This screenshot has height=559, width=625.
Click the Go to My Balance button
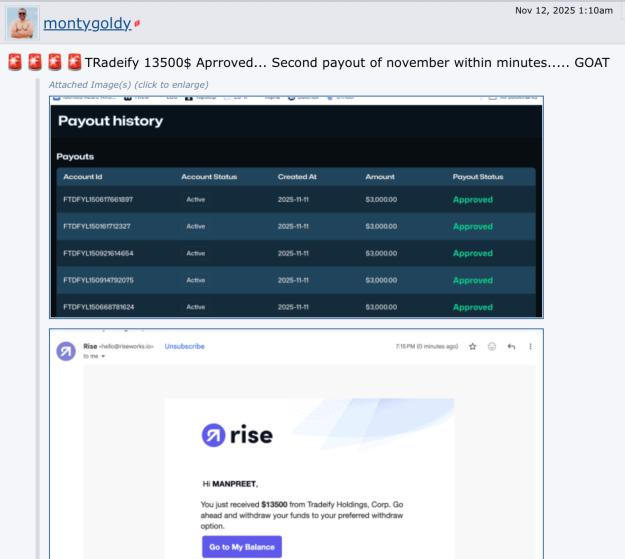(242, 547)
